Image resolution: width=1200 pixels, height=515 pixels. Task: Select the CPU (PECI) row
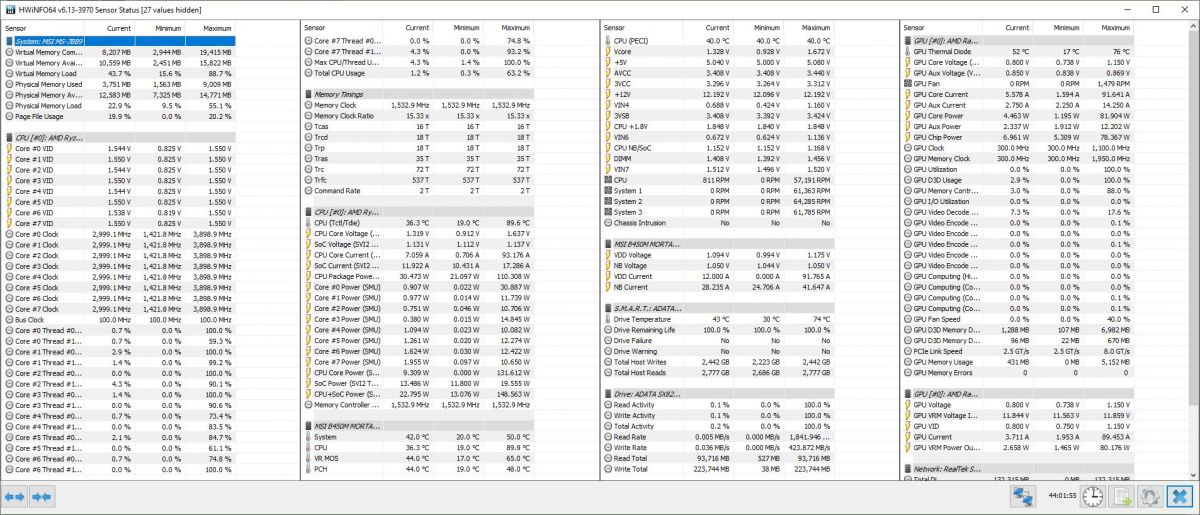point(719,41)
